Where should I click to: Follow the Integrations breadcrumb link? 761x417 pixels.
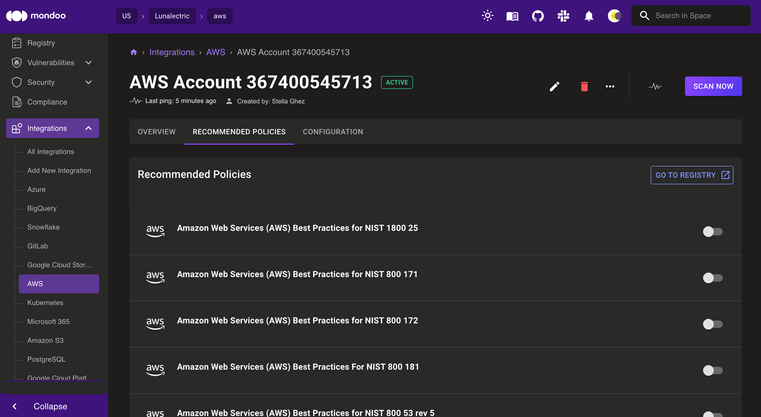[x=172, y=52]
